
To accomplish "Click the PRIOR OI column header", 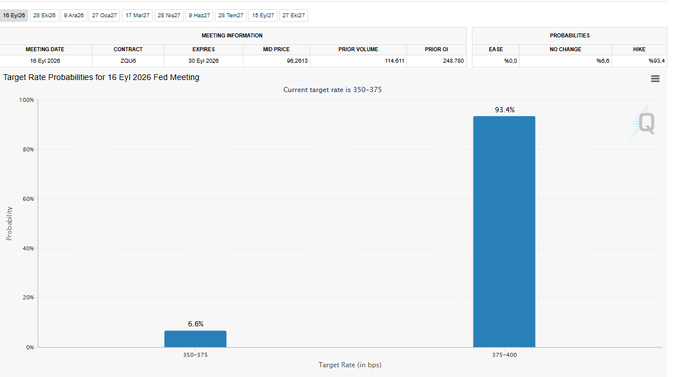I will tap(436, 49).
